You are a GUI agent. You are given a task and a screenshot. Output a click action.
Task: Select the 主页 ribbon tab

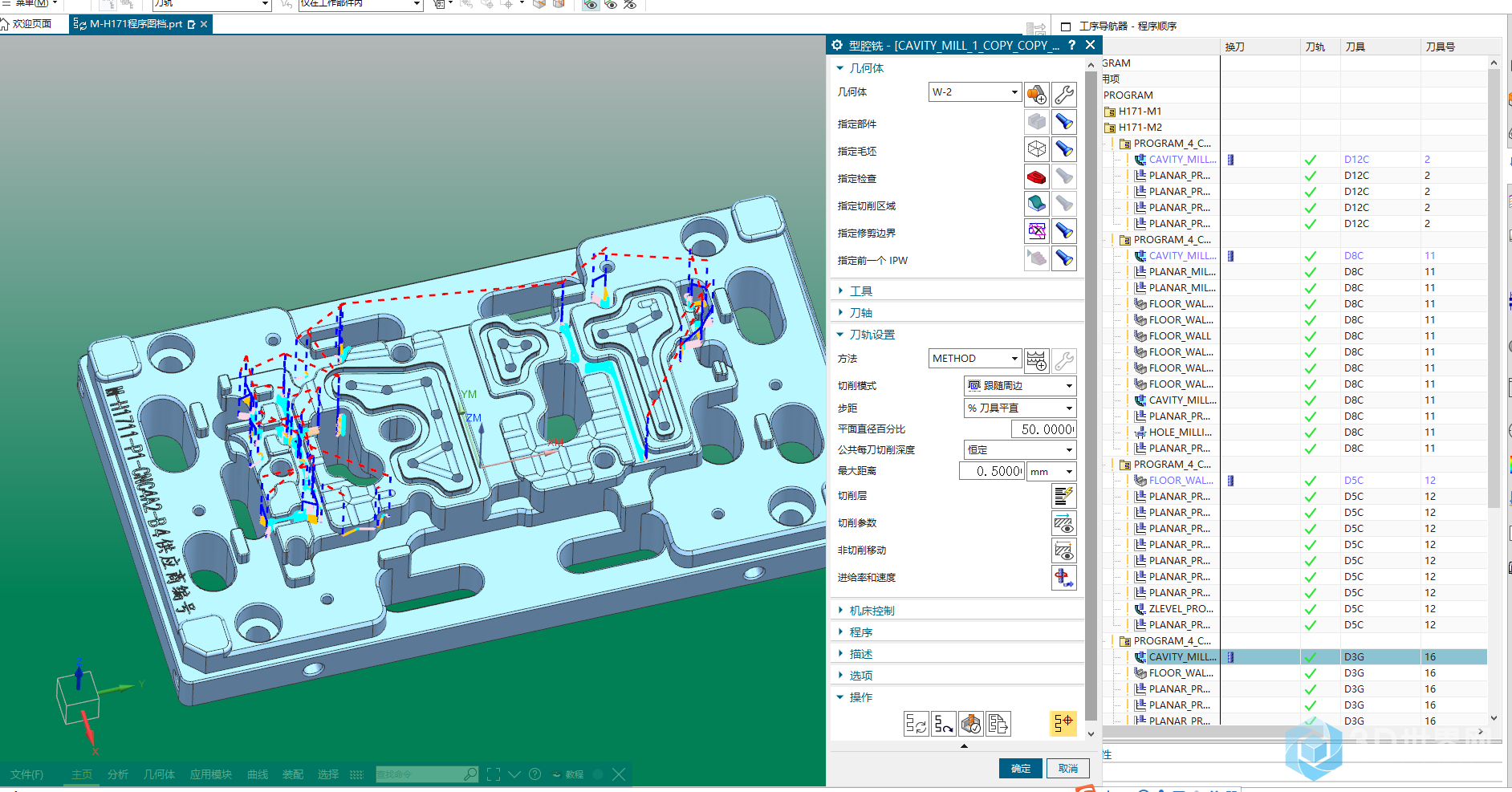(x=82, y=774)
